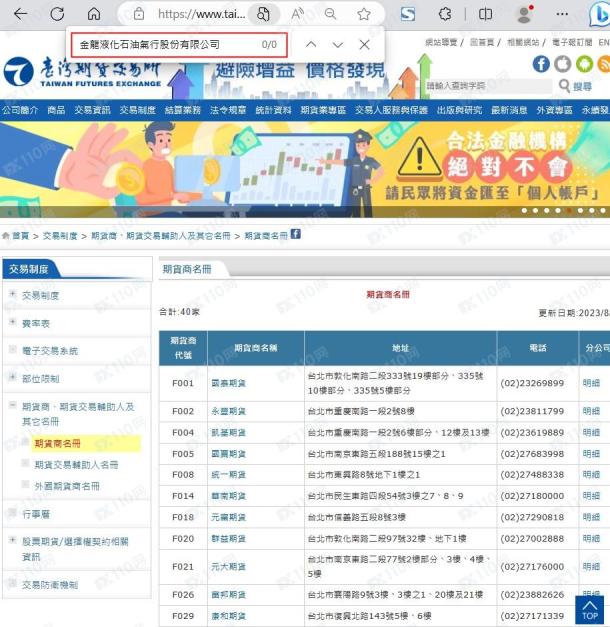Close the find-on-page bar
The width and height of the screenshot is (610, 627).
coord(364,44)
